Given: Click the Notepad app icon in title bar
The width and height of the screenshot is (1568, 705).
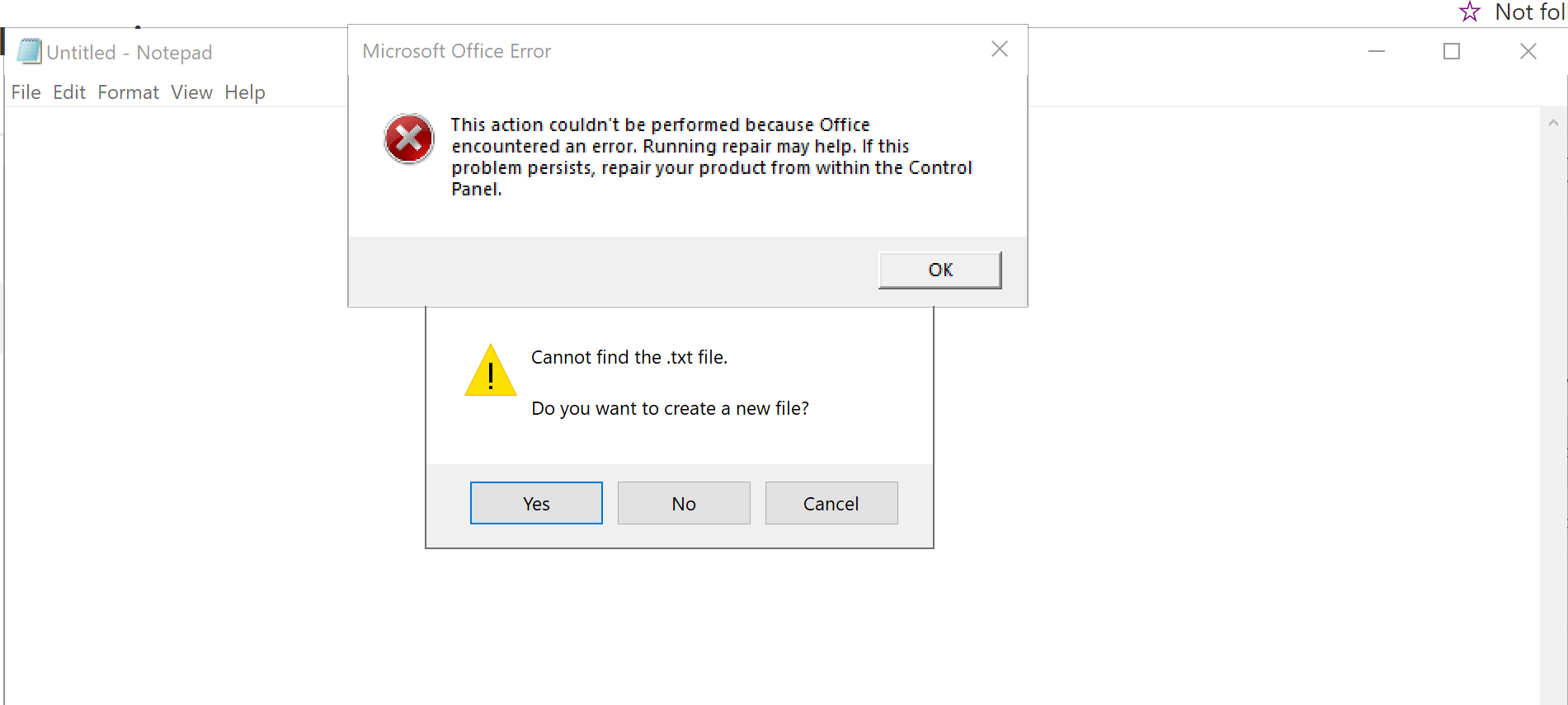Looking at the screenshot, I should point(29,51).
